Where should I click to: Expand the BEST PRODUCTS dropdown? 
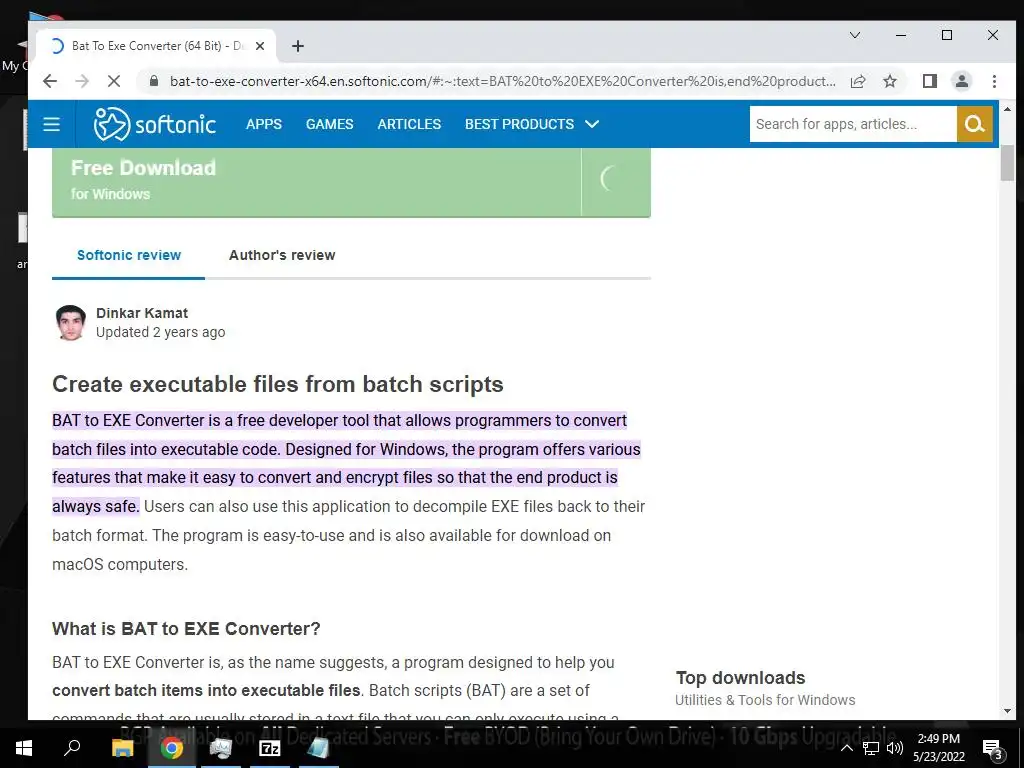532,124
